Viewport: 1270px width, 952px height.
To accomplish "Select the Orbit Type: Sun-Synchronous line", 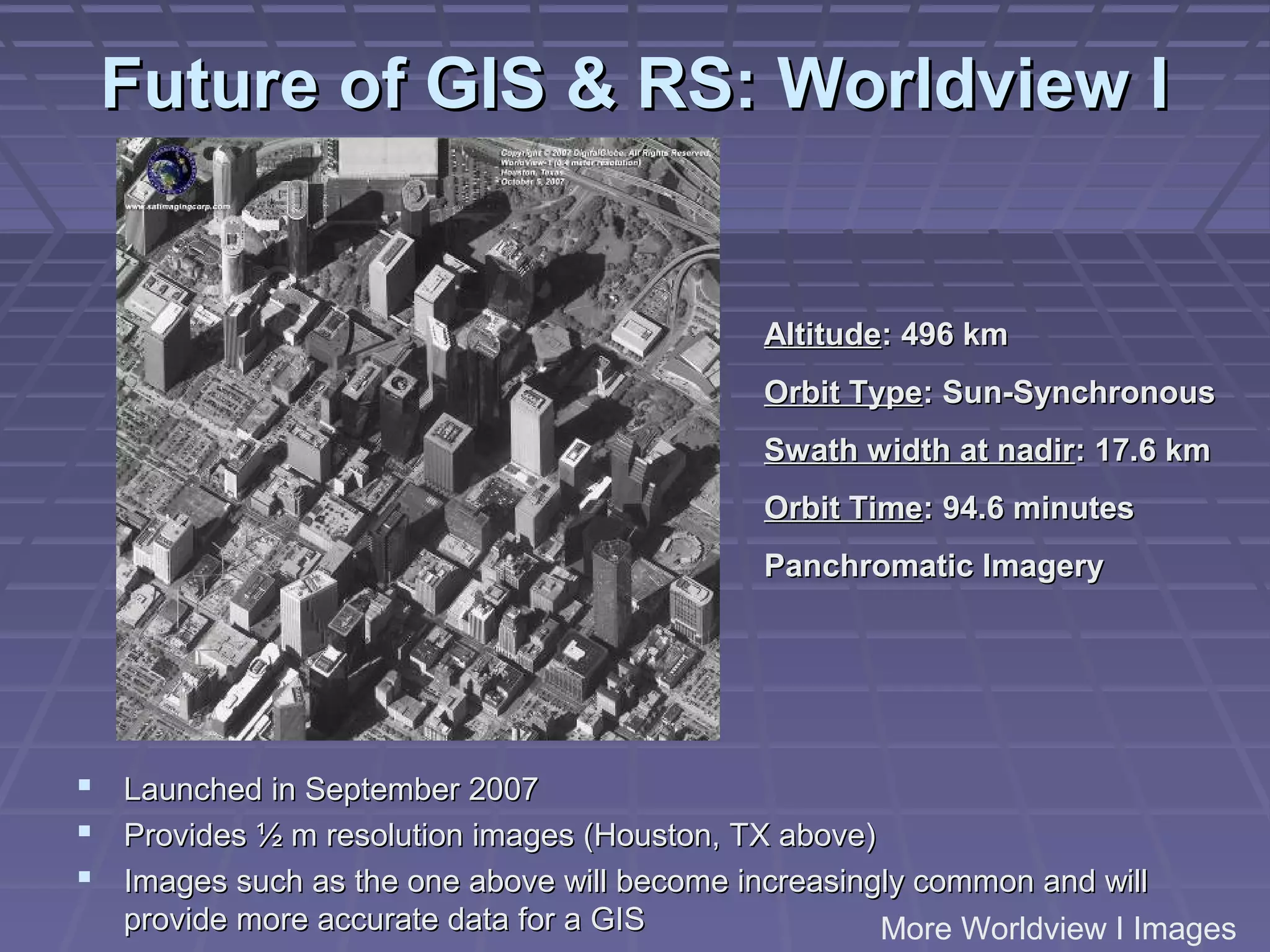I will point(989,393).
